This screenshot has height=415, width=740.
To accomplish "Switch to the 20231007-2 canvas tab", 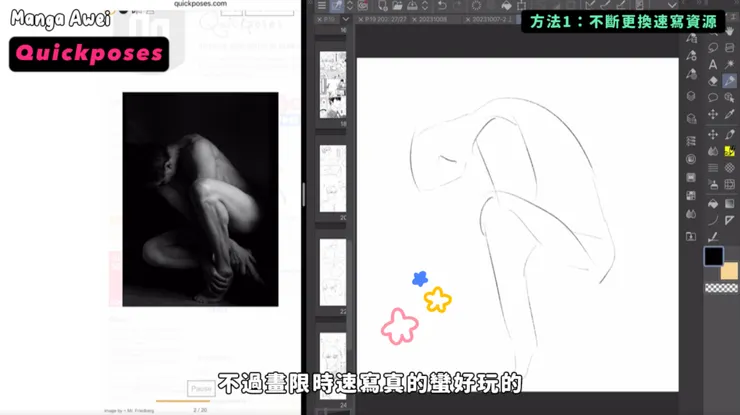I will click(488, 19).
